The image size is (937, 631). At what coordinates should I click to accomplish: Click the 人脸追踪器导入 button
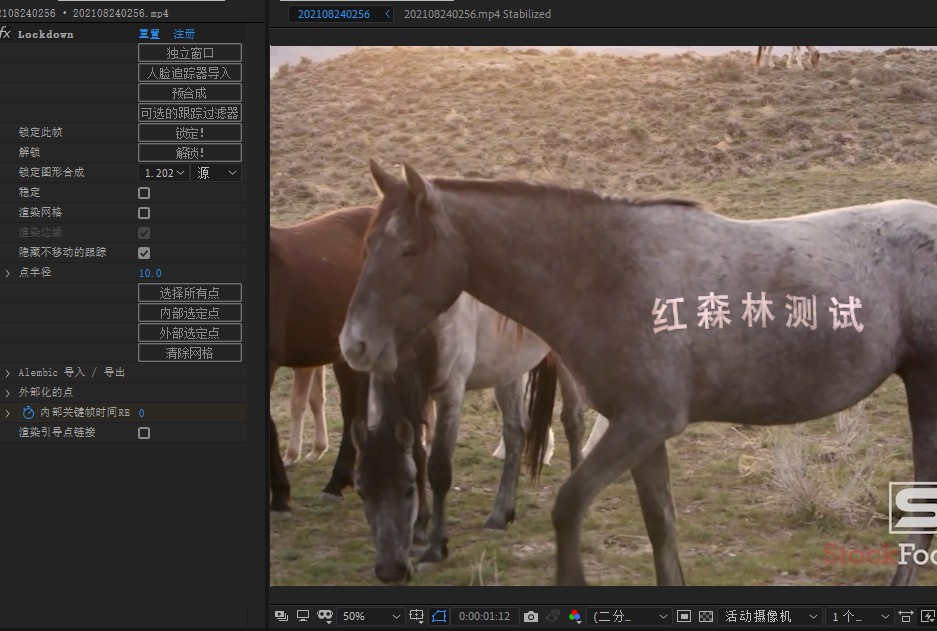click(x=190, y=73)
